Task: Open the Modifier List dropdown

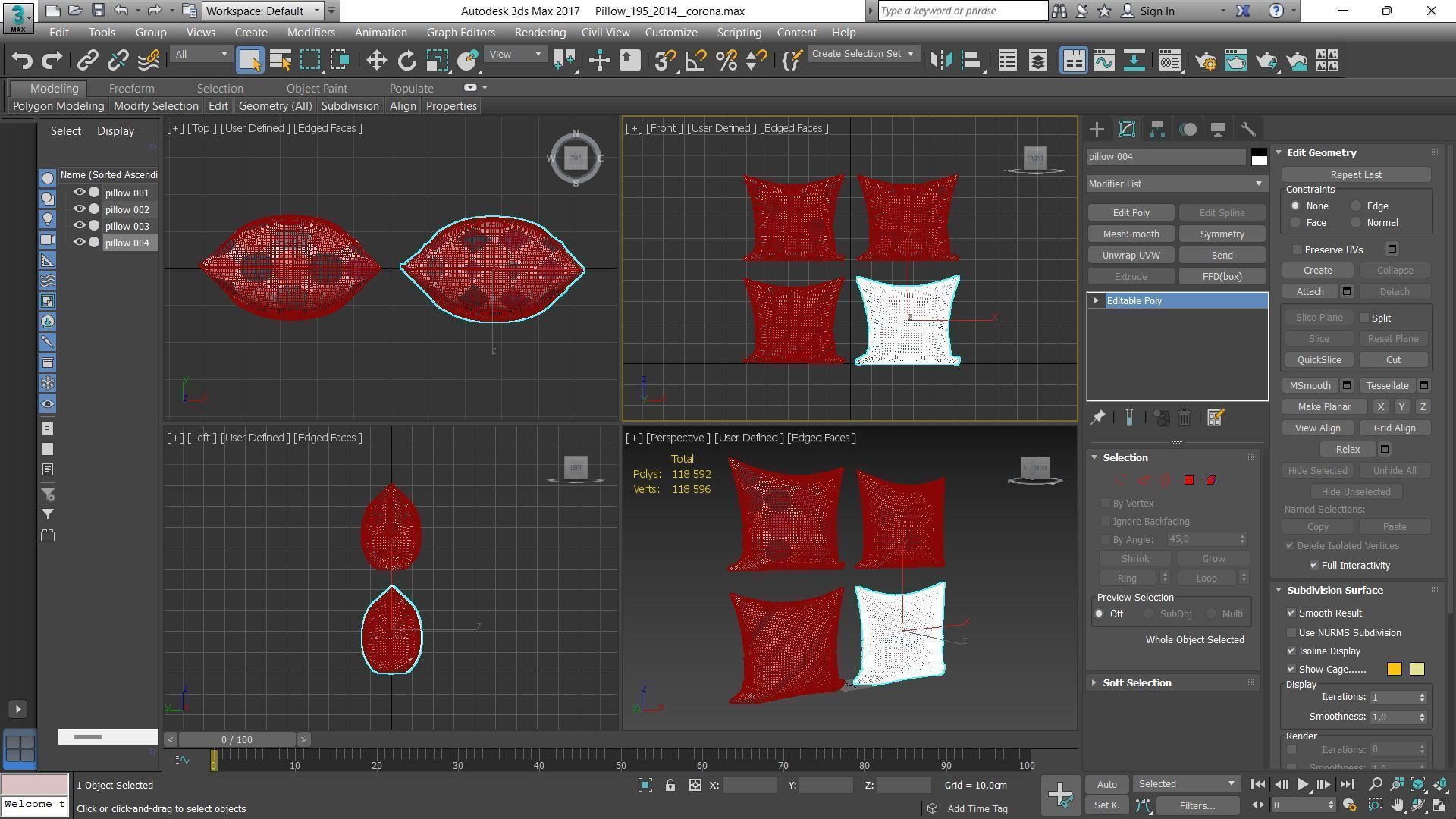Action: pos(1175,184)
